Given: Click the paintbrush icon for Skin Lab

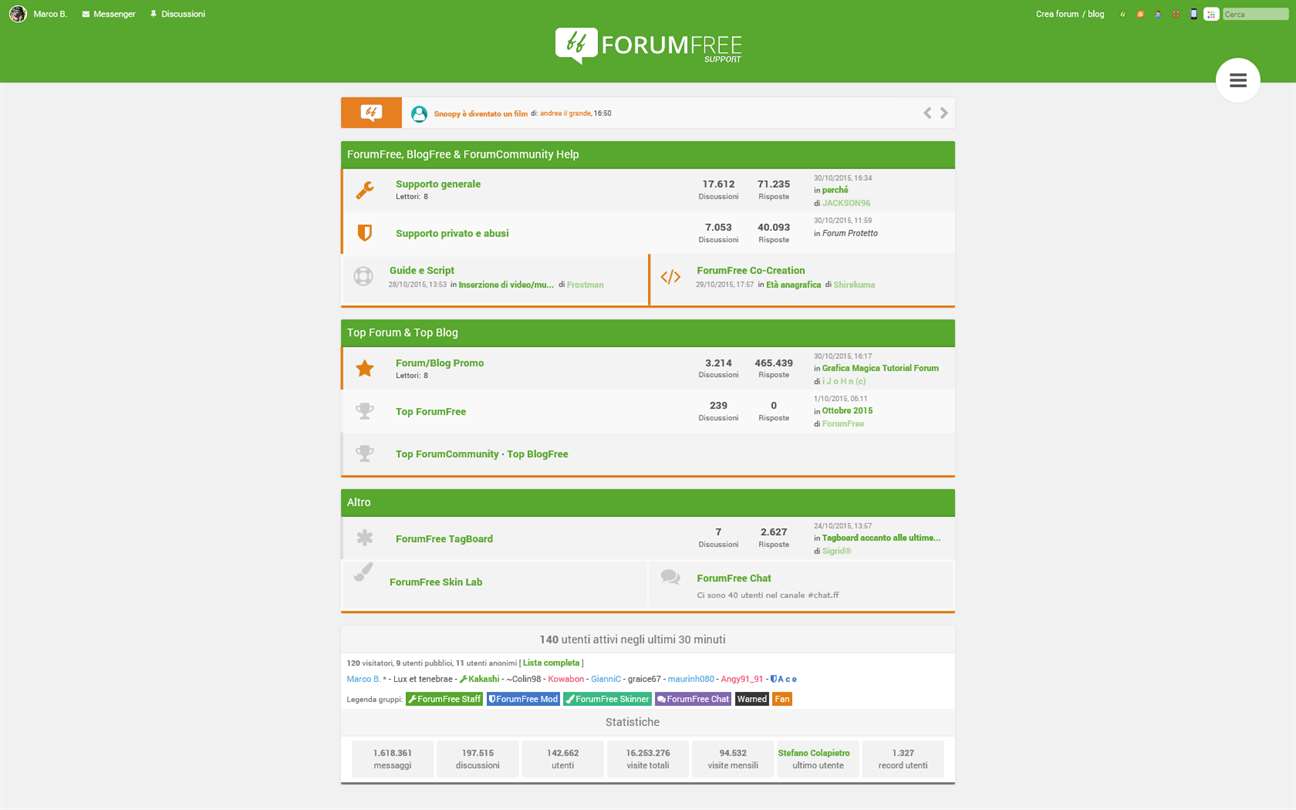Looking at the screenshot, I should coord(363,573).
